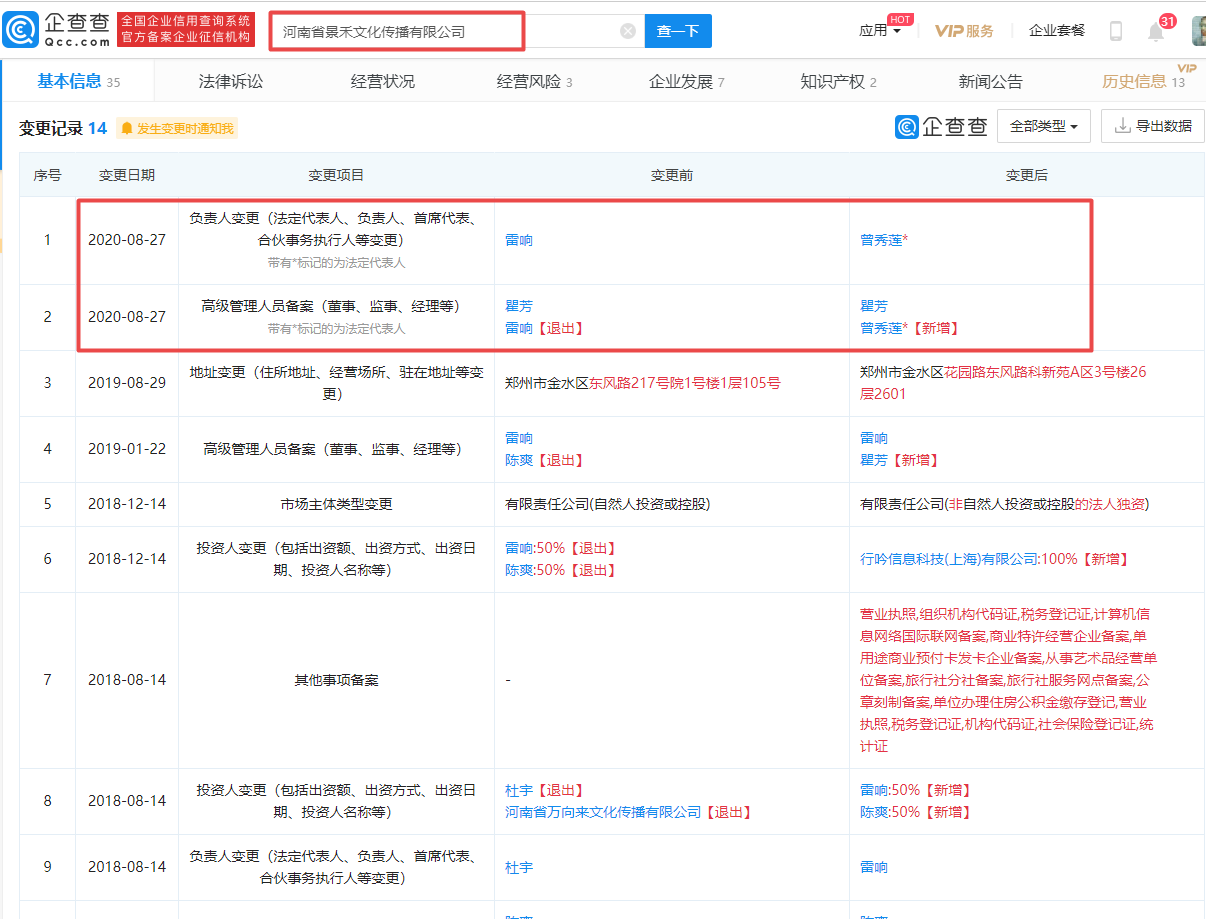Click the bell change-notification alert

click(177, 128)
